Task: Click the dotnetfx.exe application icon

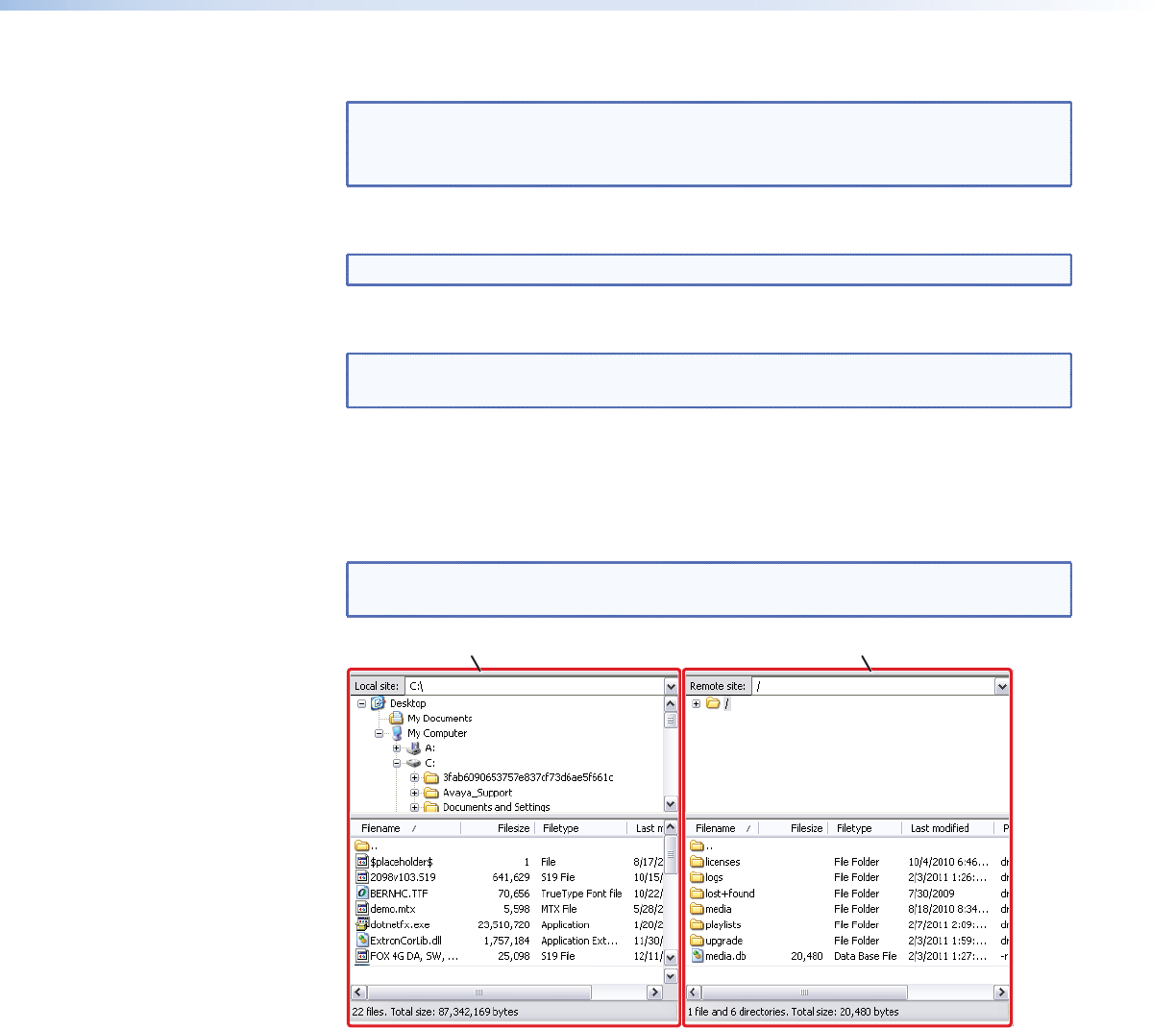Action: point(362,924)
